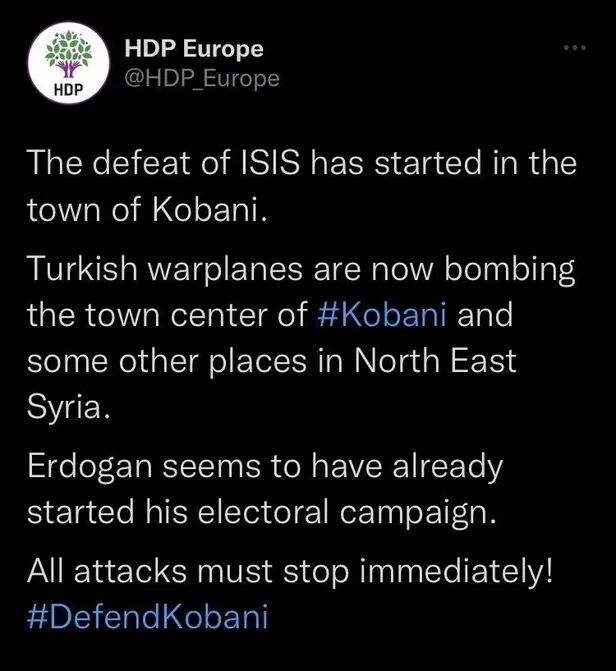Viewport: 616px width, 671px height.
Task: Open the HDP Europe profile avatar
Action: tap(69, 63)
